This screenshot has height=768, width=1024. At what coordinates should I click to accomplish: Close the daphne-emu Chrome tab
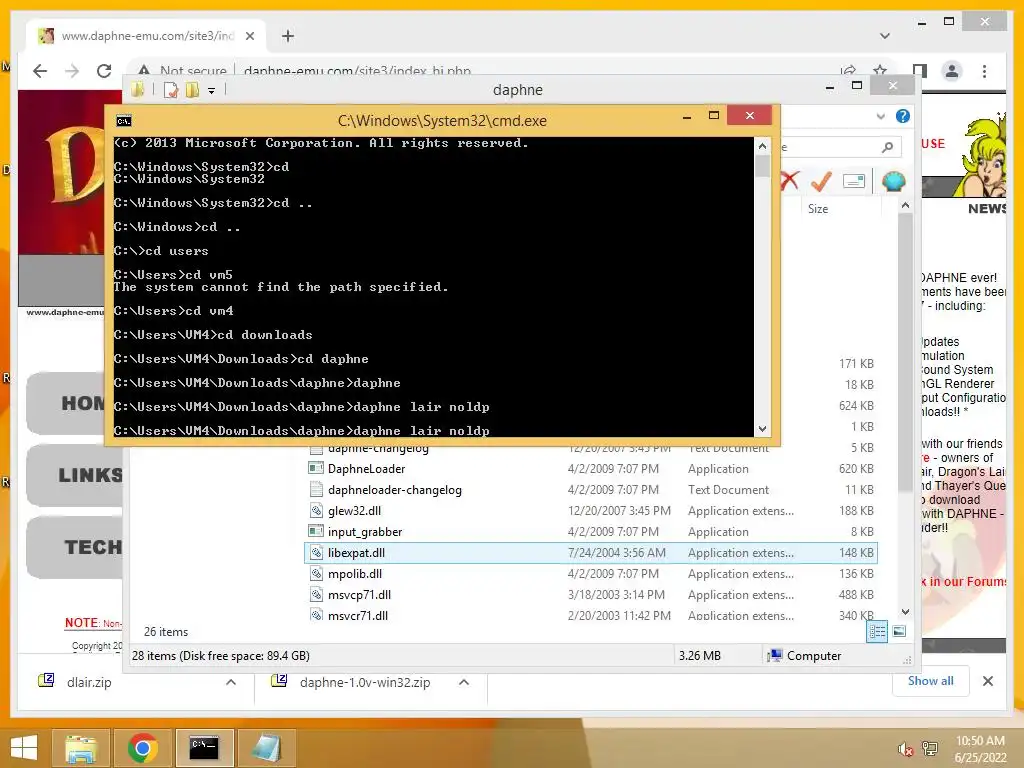click(x=249, y=36)
